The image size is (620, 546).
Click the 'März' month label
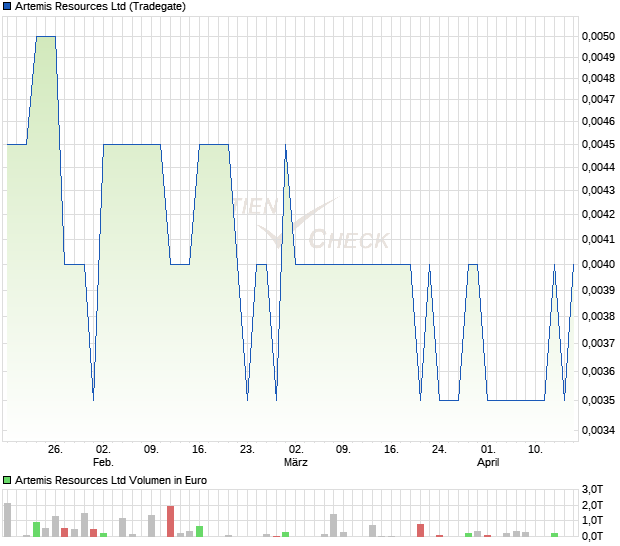(295, 462)
